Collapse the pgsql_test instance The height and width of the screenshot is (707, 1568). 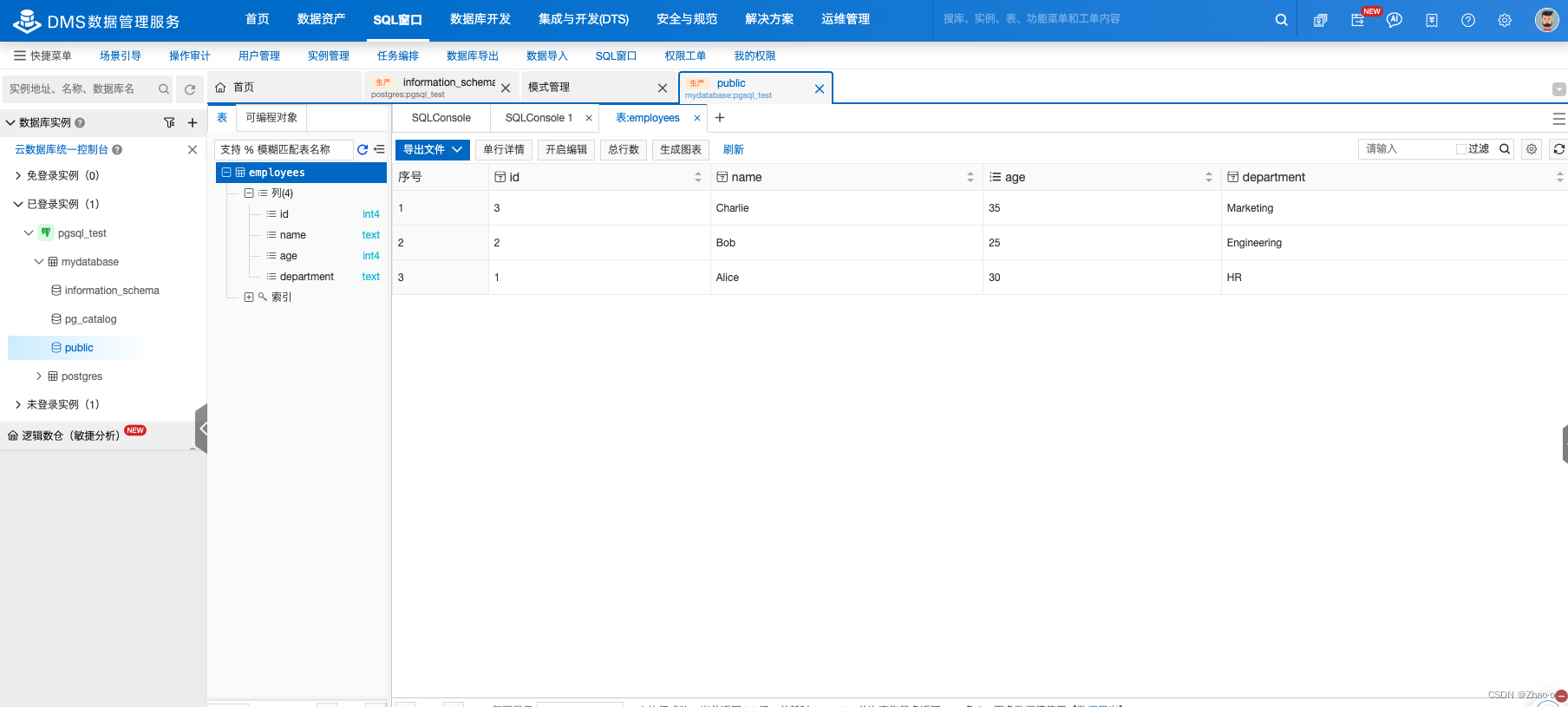tap(29, 232)
